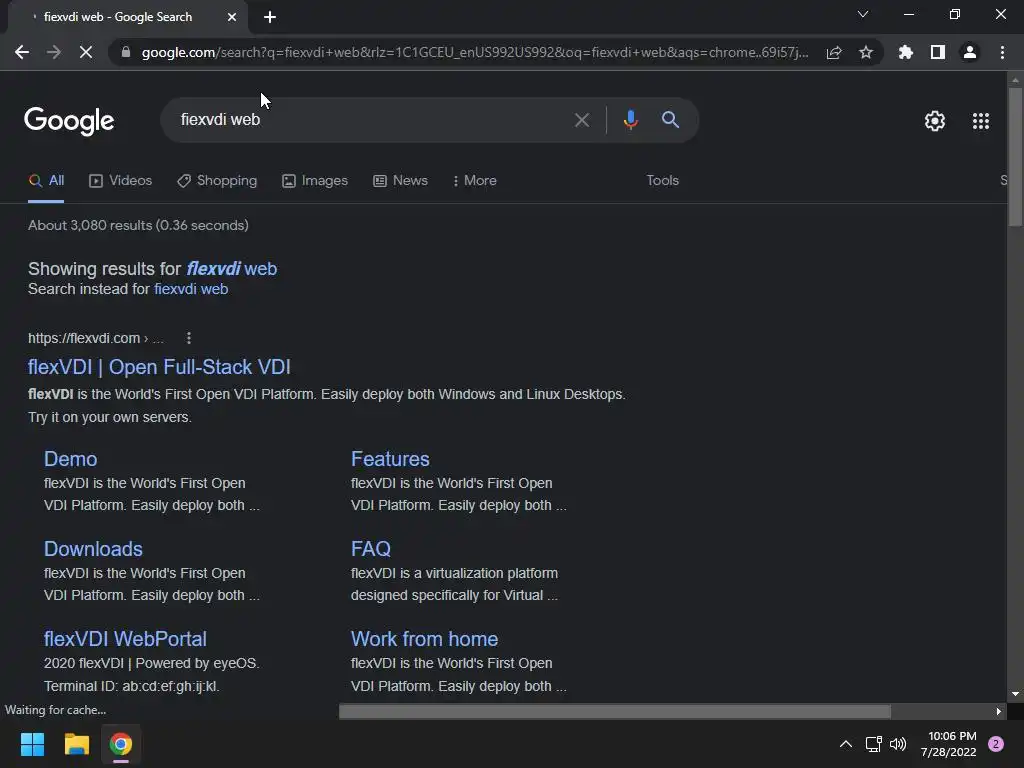Start voice search with microphone icon
Viewport: 1024px width, 768px height.
point(630,120)
